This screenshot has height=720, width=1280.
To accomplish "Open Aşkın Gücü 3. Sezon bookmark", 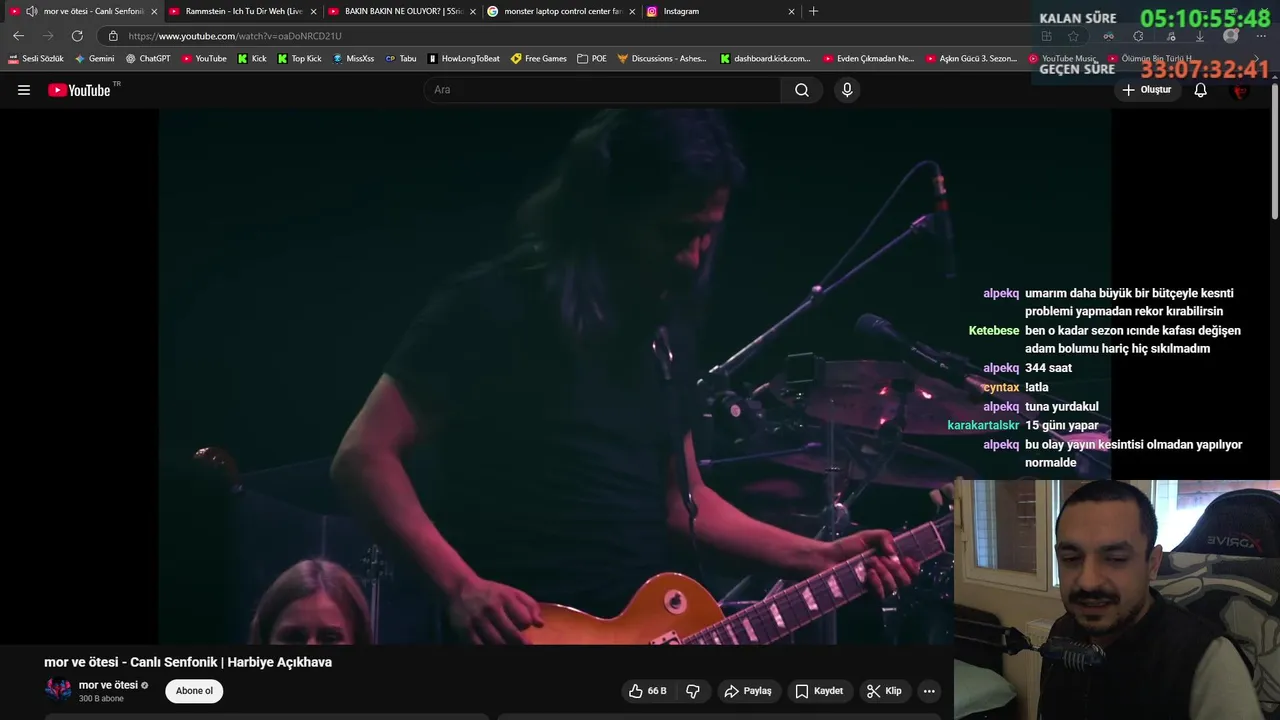I will 971,59.
